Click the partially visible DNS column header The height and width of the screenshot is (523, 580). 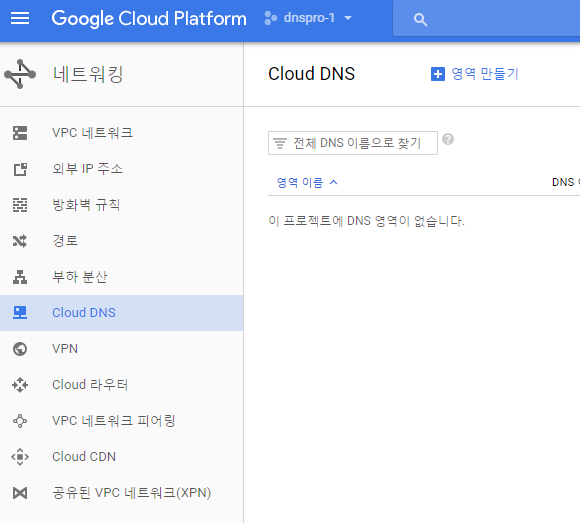[x=566, y=182]
